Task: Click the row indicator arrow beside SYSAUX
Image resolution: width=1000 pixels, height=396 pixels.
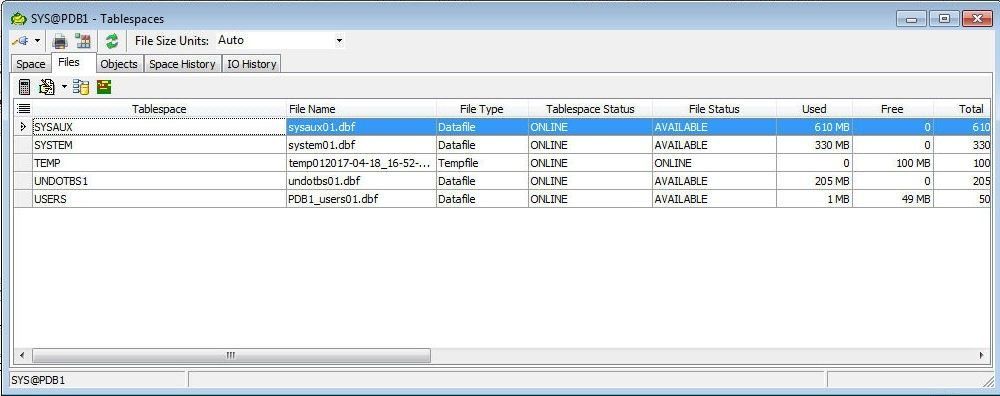Action: tap(23, 127)
